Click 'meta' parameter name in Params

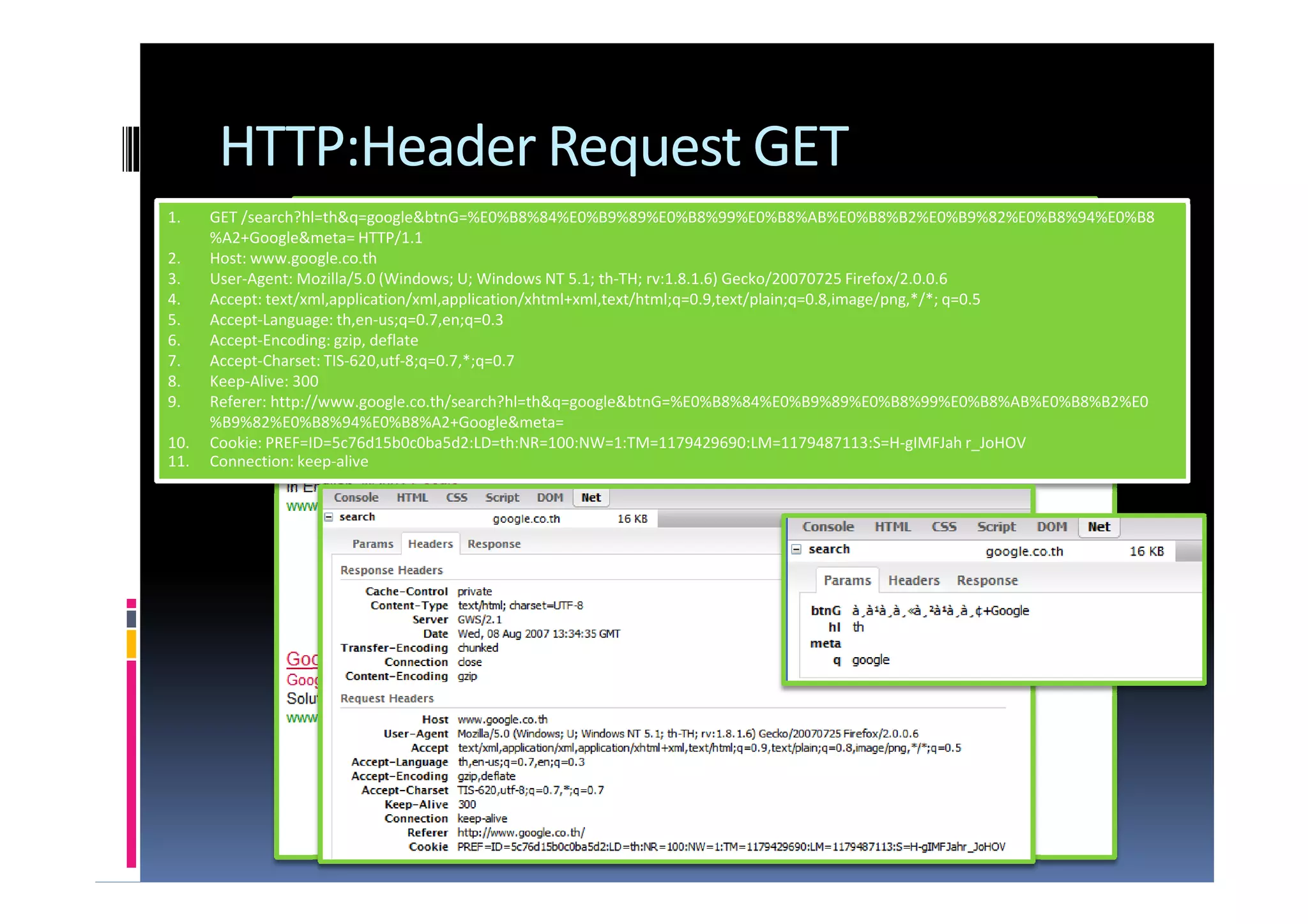pyautogui.click(x=825, y=644)
